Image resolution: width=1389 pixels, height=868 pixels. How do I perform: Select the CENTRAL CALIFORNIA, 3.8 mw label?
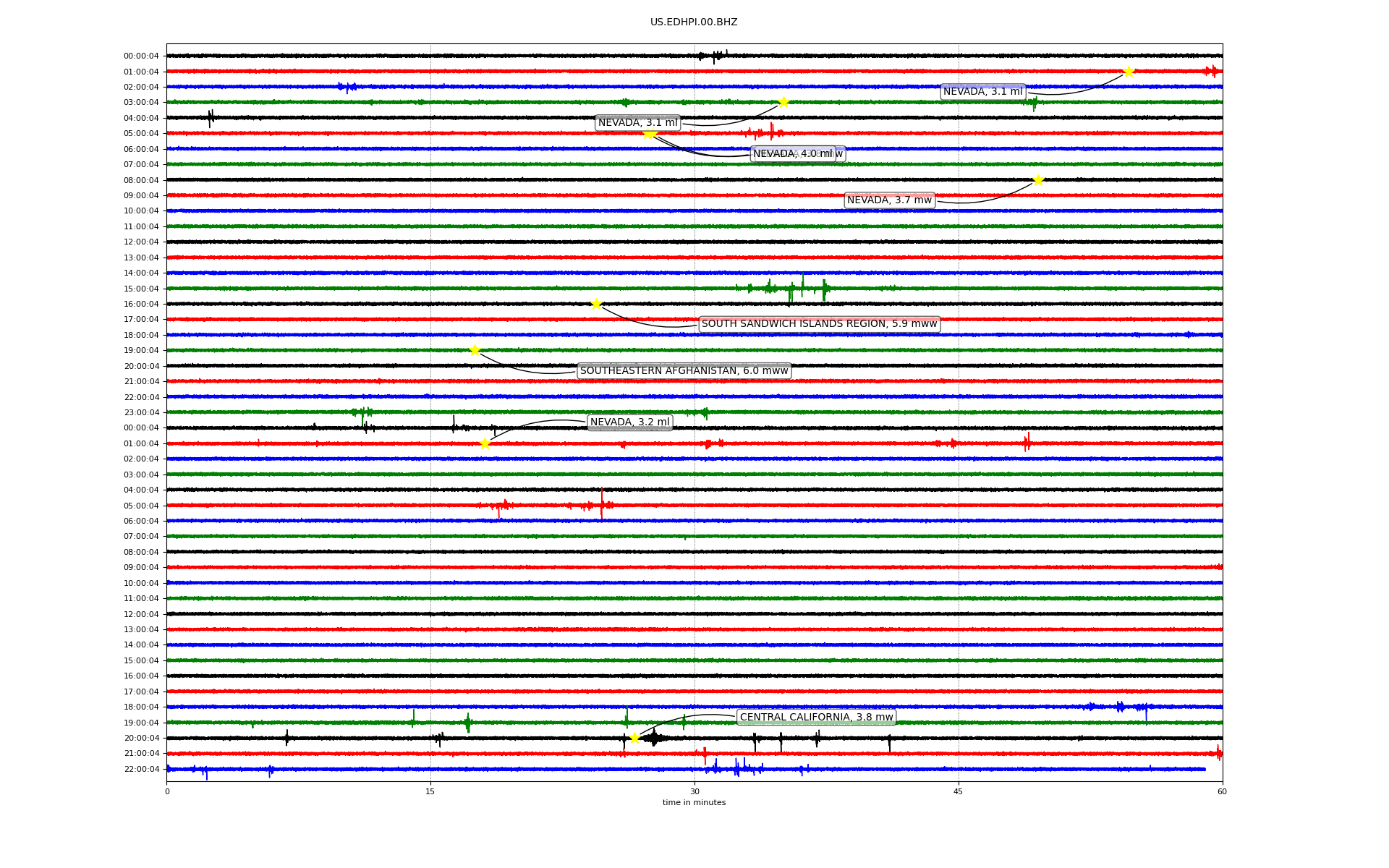click(x=817, y=718)
